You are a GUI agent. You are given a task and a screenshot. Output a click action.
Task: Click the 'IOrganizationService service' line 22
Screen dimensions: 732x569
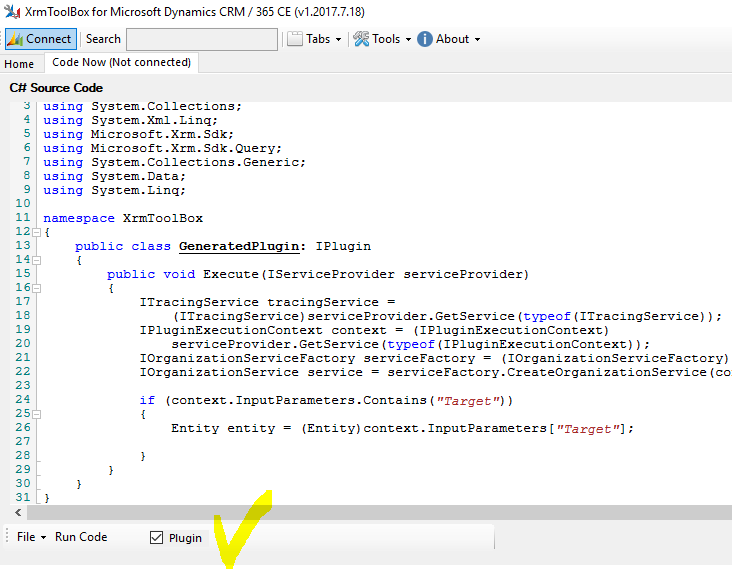tap(436, 372)
